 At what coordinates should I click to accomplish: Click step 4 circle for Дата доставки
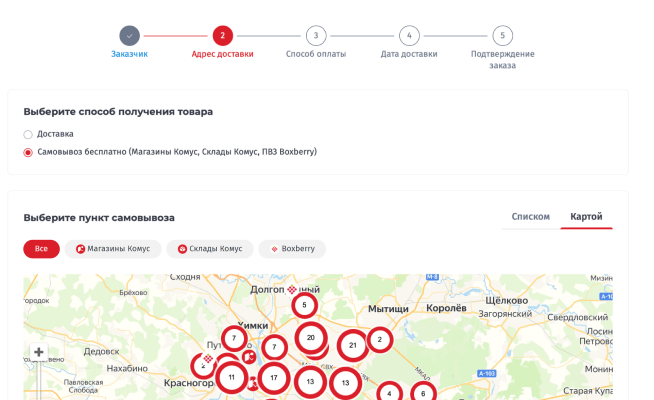point(409,36)
